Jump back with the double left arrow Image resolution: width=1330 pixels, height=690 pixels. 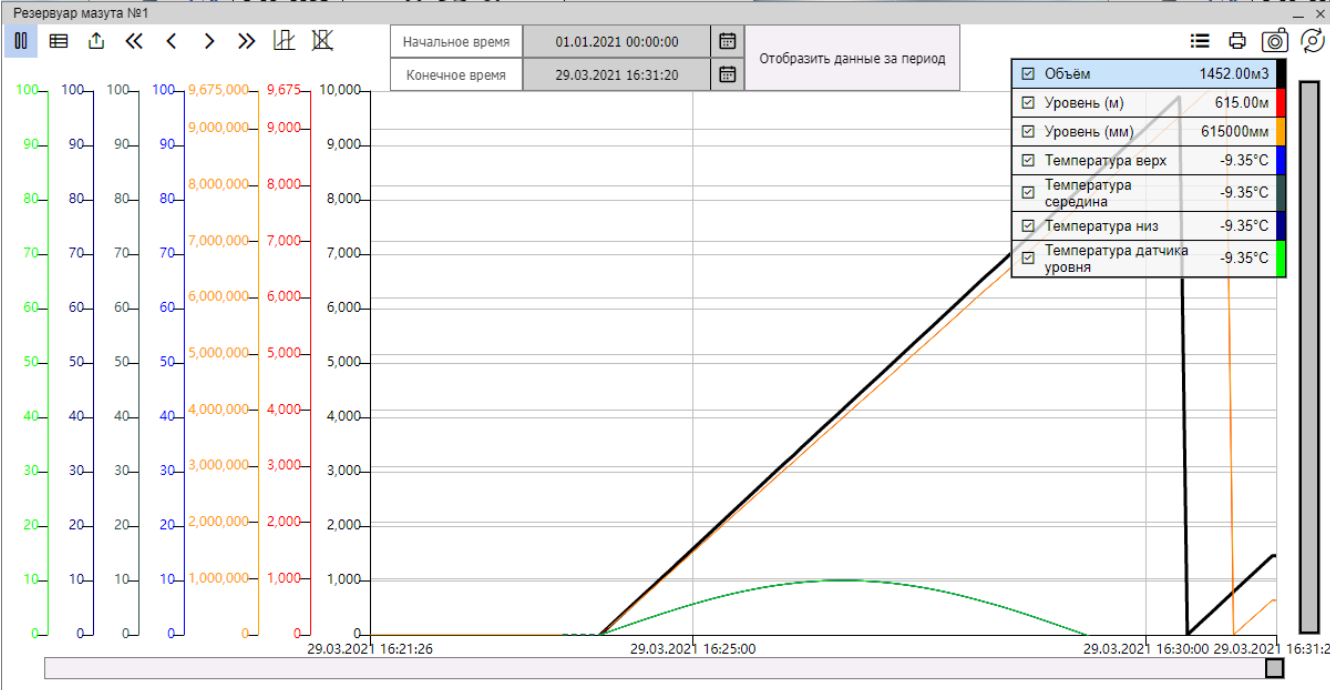click(x=134, y=41)
